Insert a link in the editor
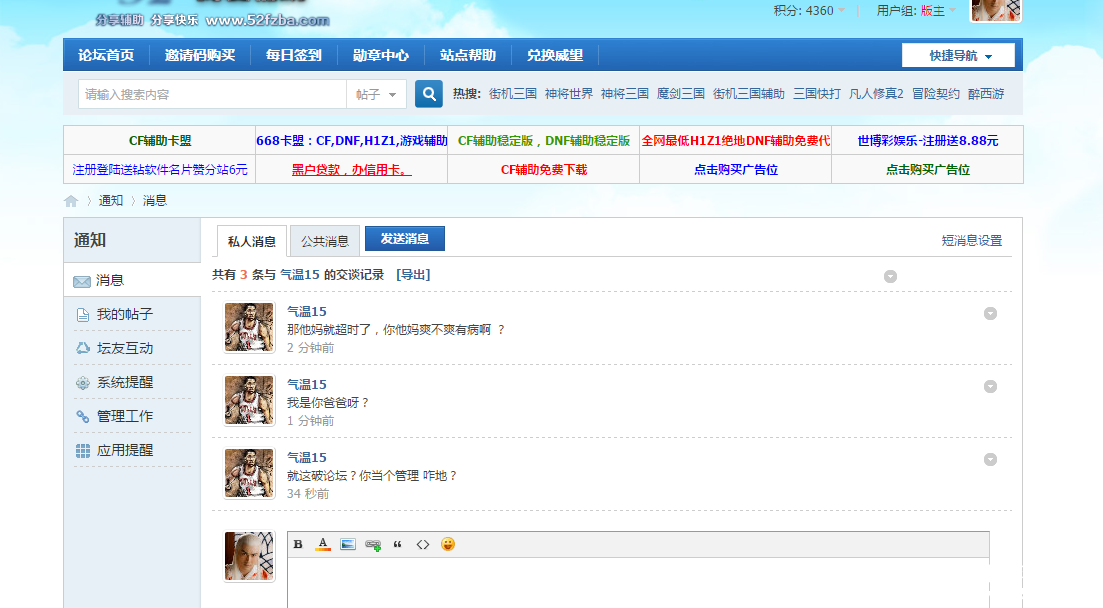The height and width of the screenshot is (608, 1103). [373, 545]
